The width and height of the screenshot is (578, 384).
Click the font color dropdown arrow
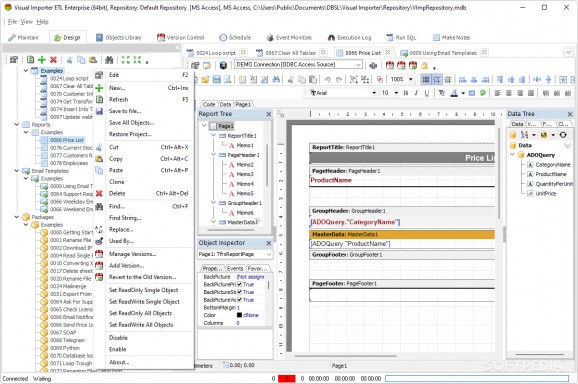463,93
